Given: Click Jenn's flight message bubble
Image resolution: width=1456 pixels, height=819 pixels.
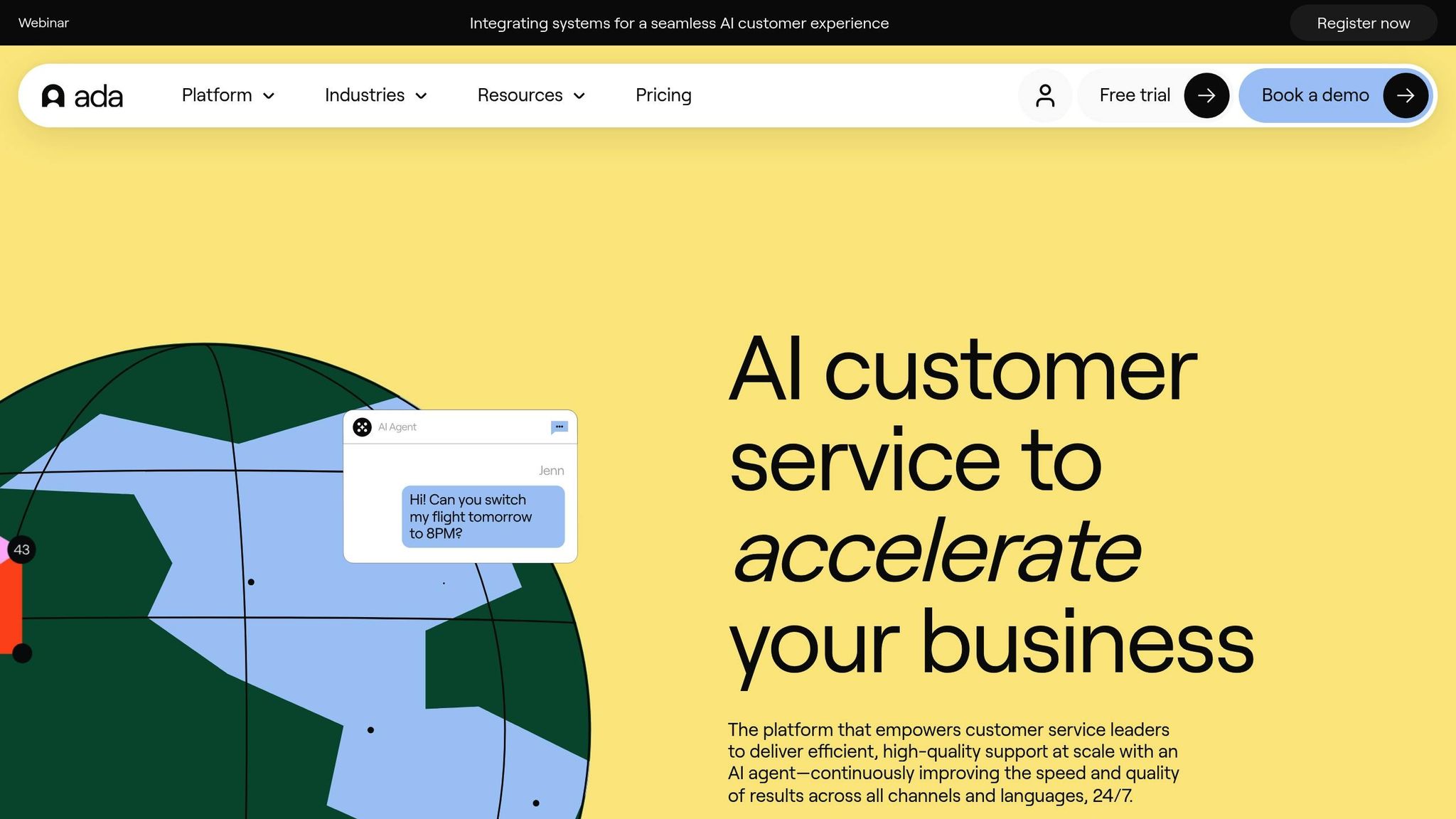Looking at the screenshot, I should pyautogui.click(x=483, y=517).
